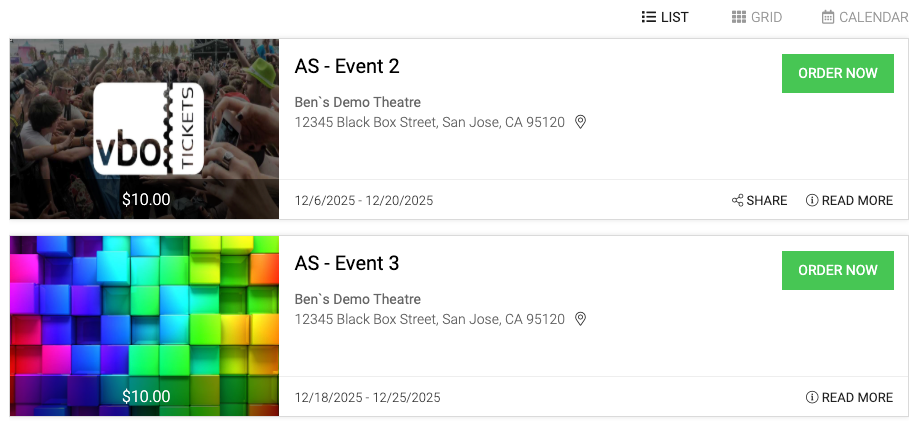The image size is (920, 421).
Task: Click the grid view icon
Action: pyautogui.click(x=738, y=17)
